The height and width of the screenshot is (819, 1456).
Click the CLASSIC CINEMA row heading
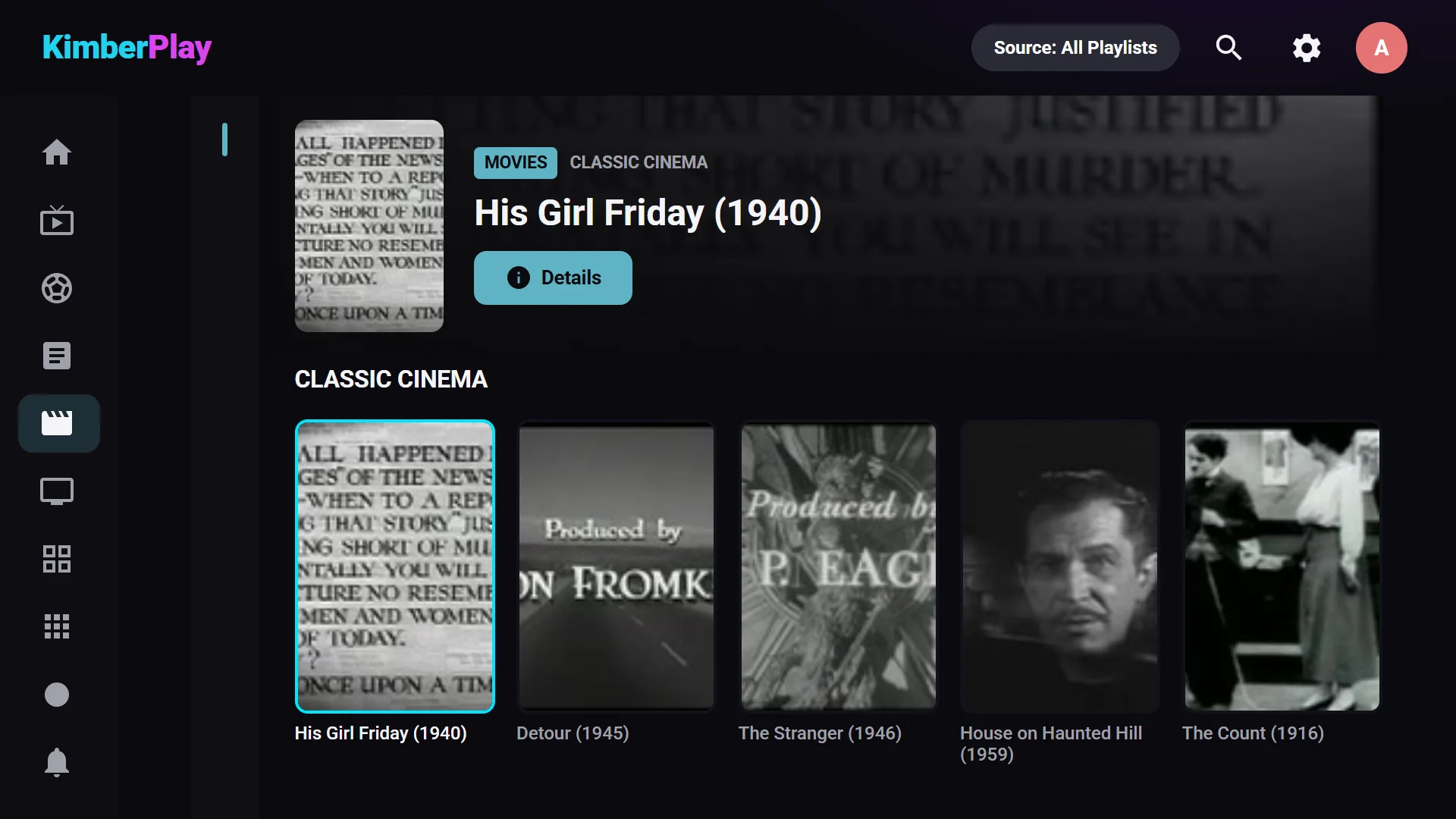point(391,379)
